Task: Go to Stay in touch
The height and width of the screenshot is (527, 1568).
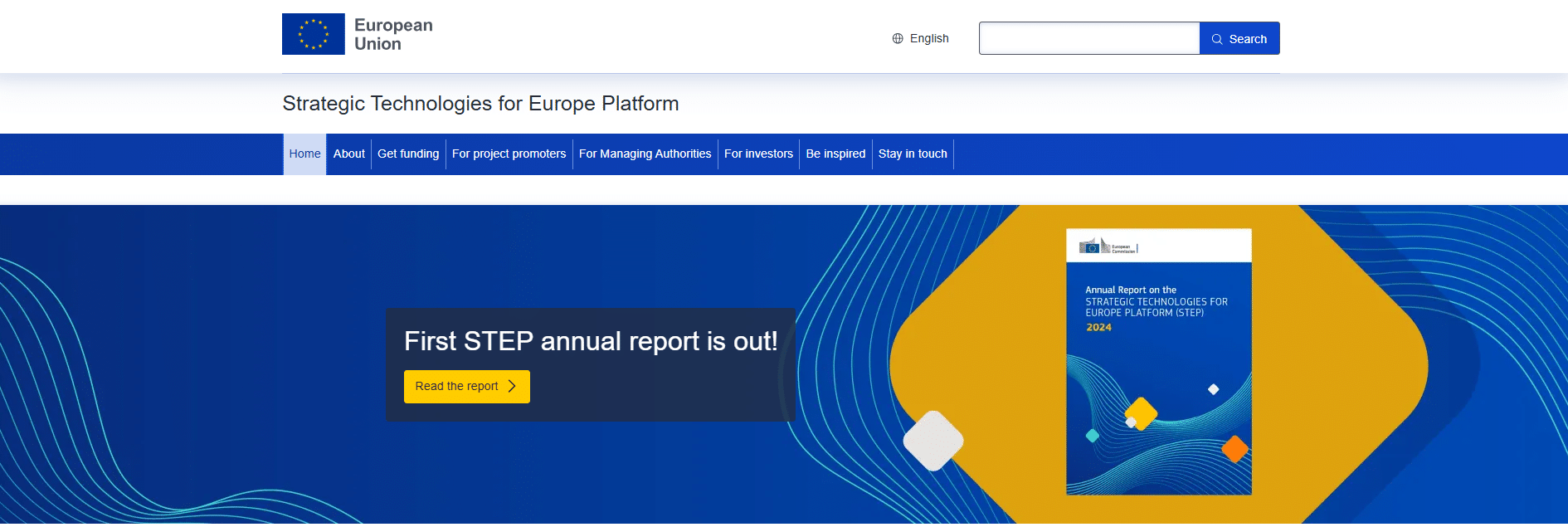Action: click(913, 154)
